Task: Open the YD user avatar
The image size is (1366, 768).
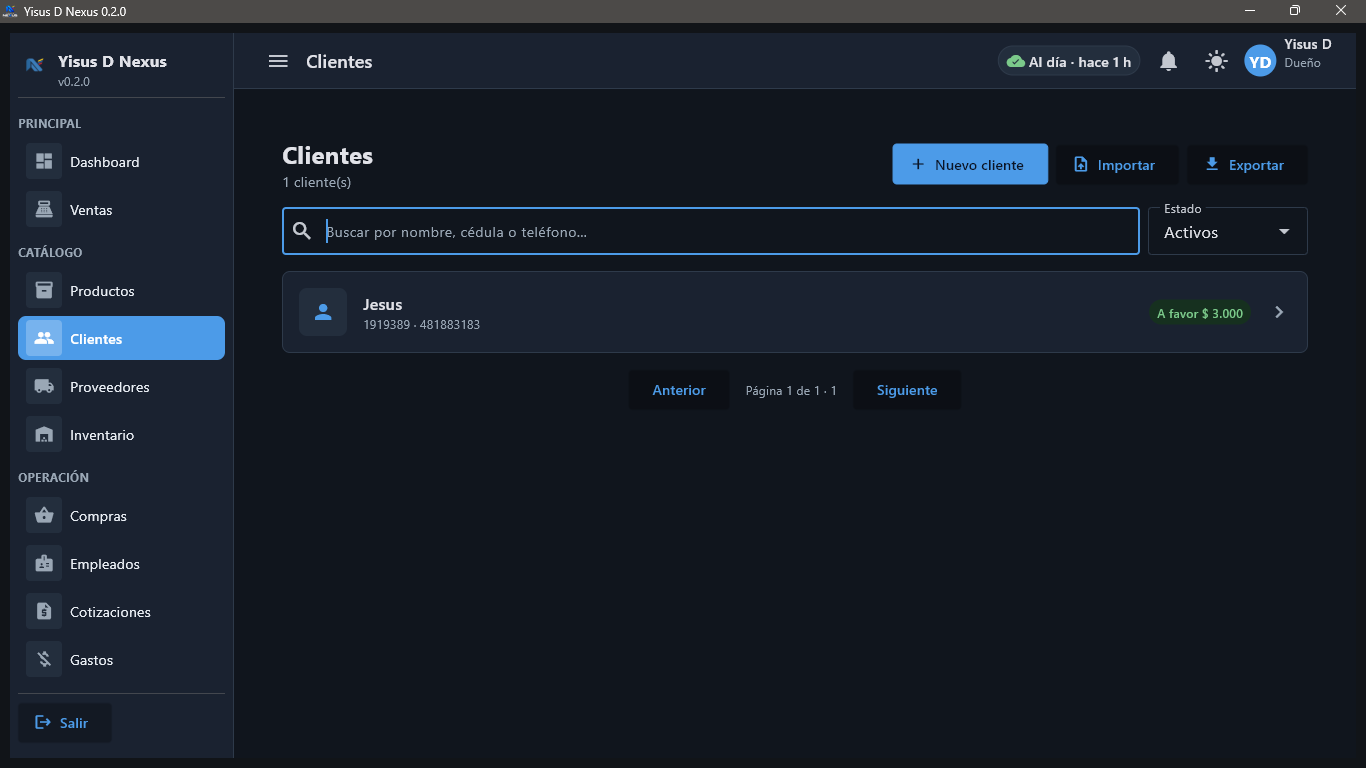Action: [1260, 61]
